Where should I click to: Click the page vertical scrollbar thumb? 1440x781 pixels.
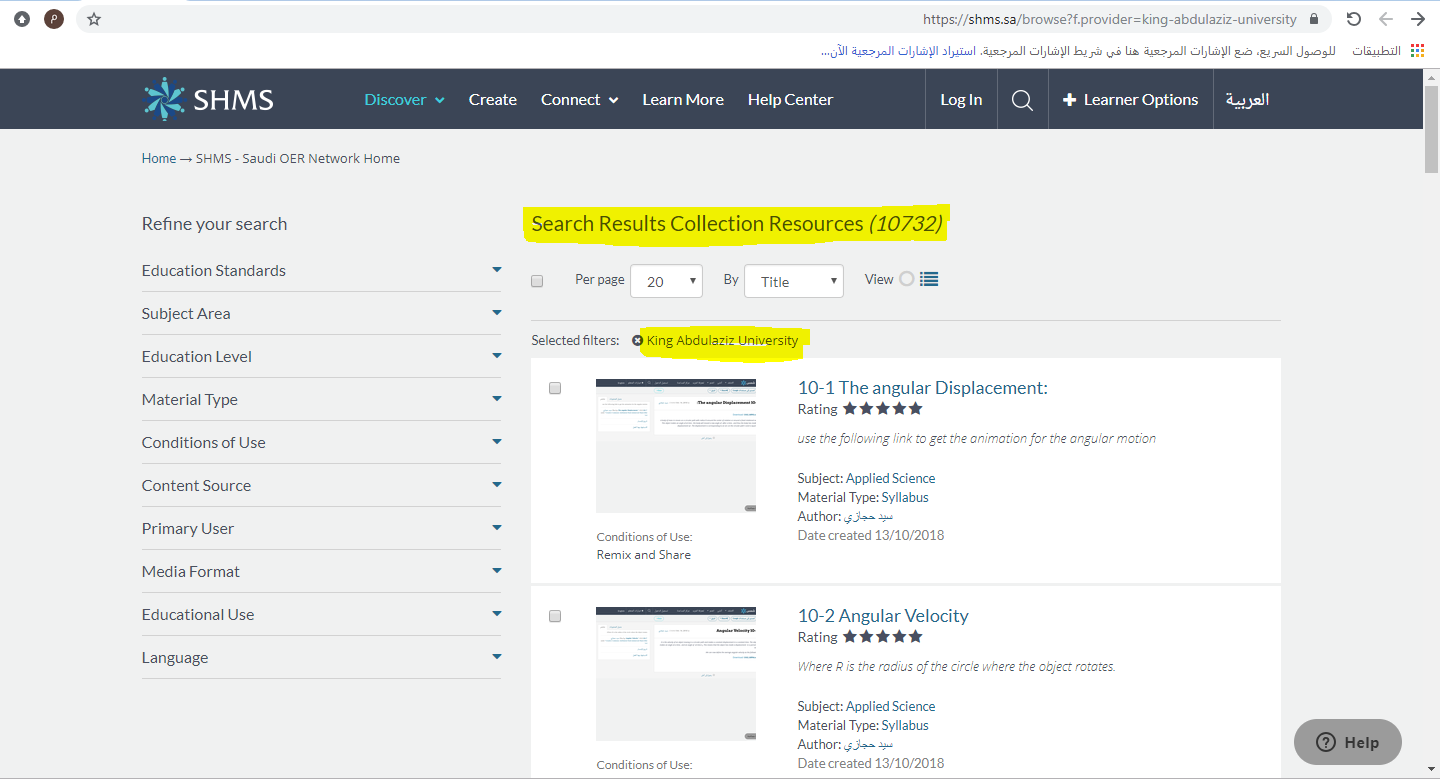coord(1431,130)
